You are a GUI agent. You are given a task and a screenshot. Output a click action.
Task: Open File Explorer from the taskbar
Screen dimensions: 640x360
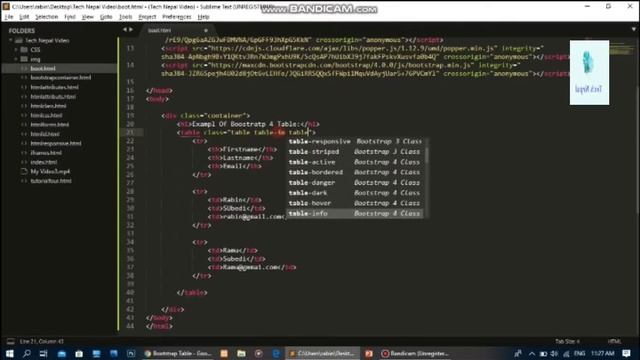tap(241, 353)
